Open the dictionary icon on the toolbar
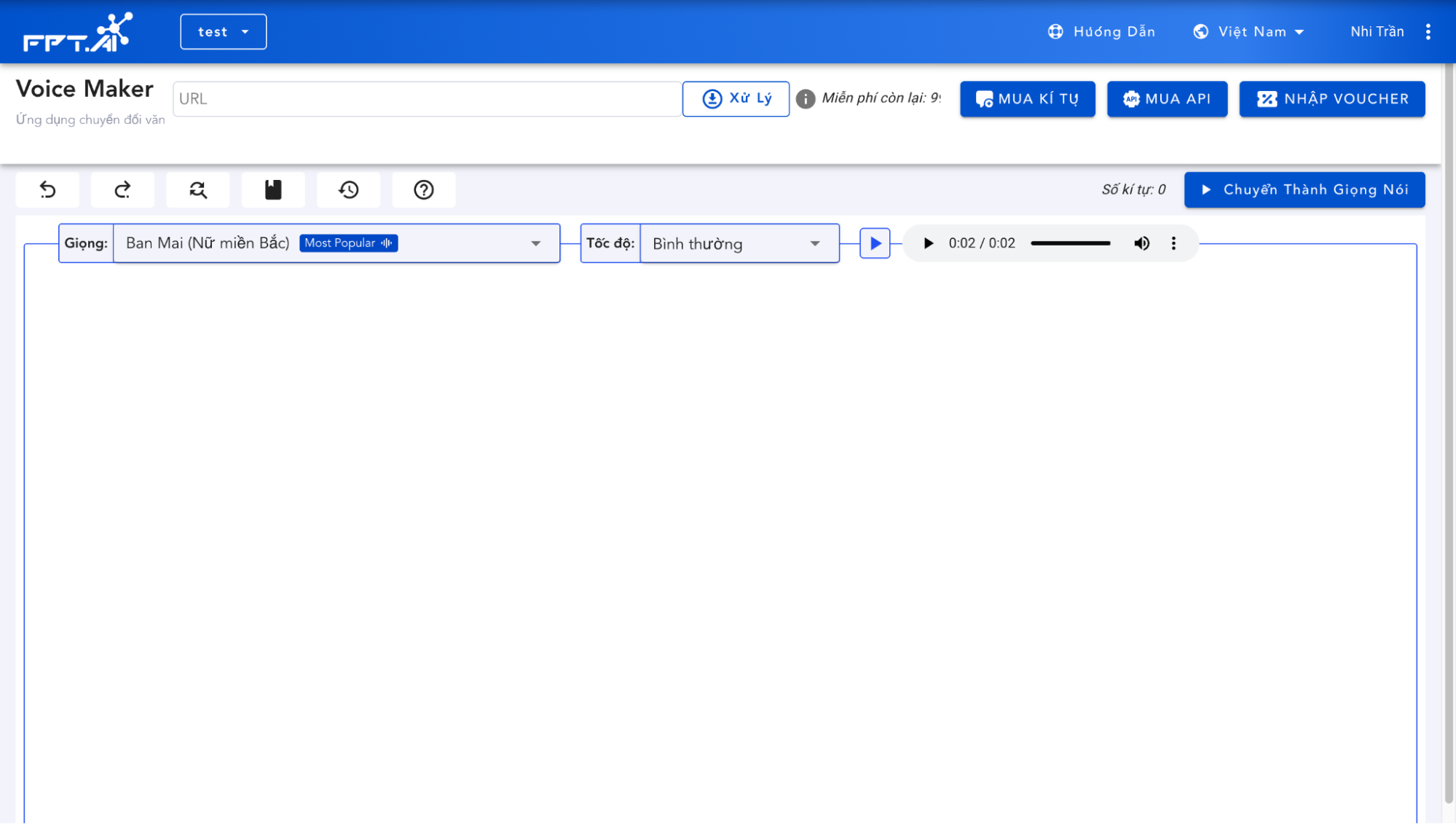This screenshot has width=1456, height=824. (x=273, y=189)
